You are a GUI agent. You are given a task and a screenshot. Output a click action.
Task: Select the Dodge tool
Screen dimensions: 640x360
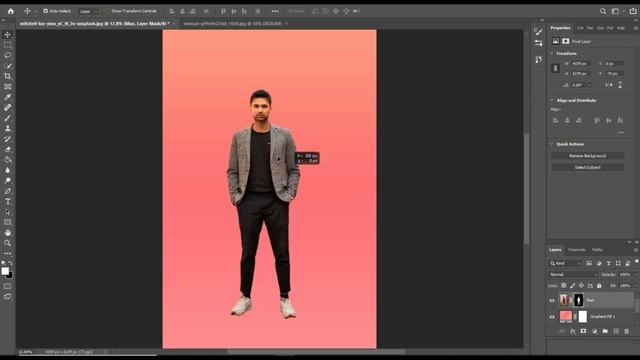pos(7,180)
